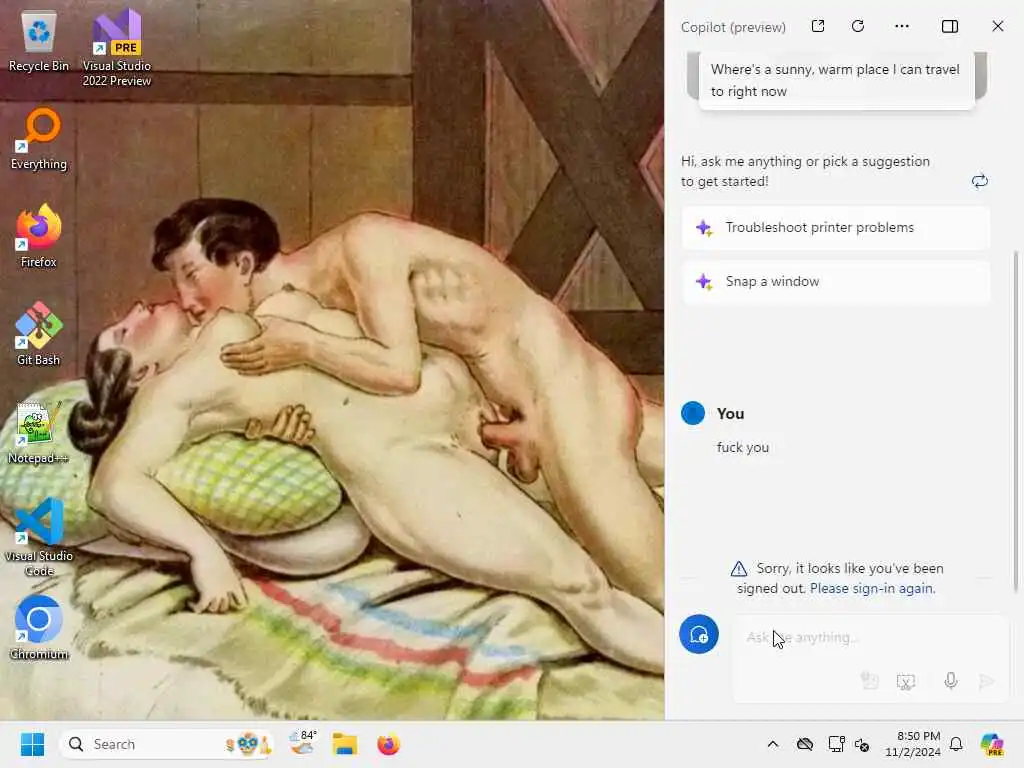Open the Windows Start menu

pos(32,744)
